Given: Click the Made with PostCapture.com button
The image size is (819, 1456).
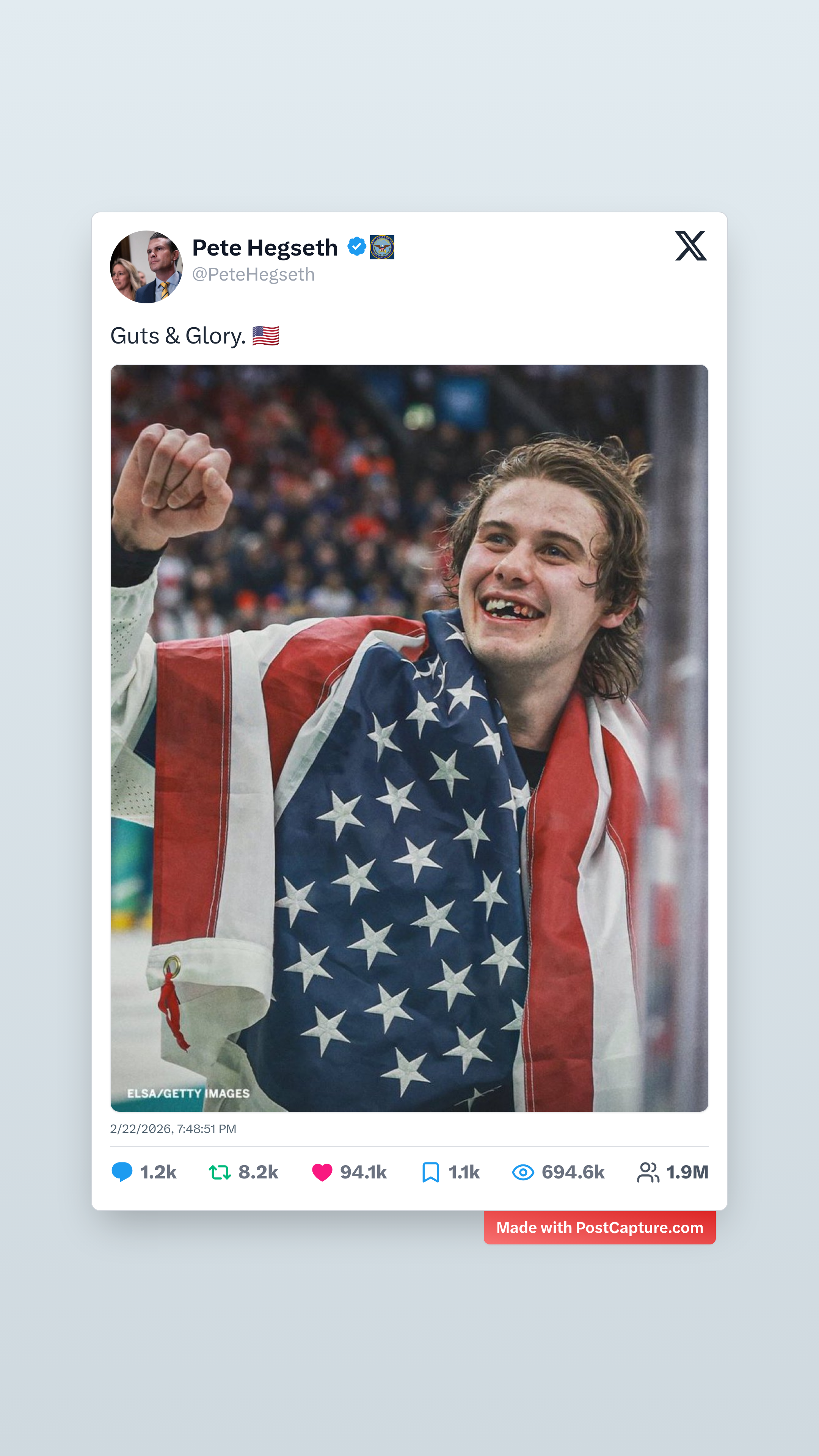Looking at the screenshot, I should pyautogui.click(x=600, y=1228).
